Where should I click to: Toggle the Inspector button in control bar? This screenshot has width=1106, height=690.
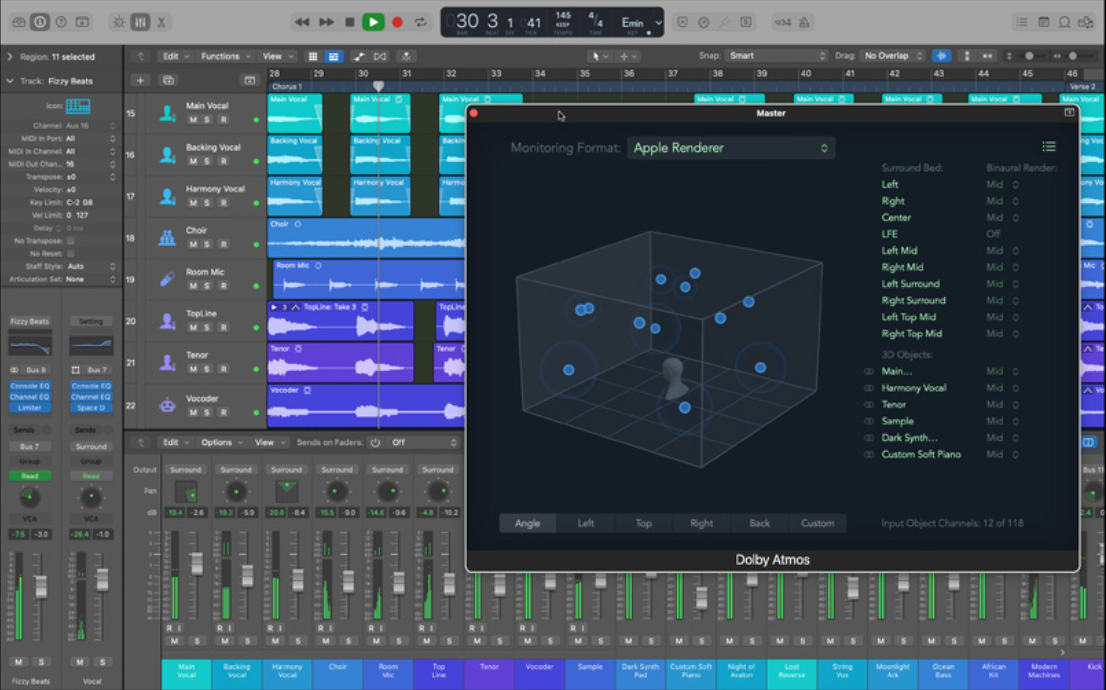pyautogui.click(x=40, y=22)
